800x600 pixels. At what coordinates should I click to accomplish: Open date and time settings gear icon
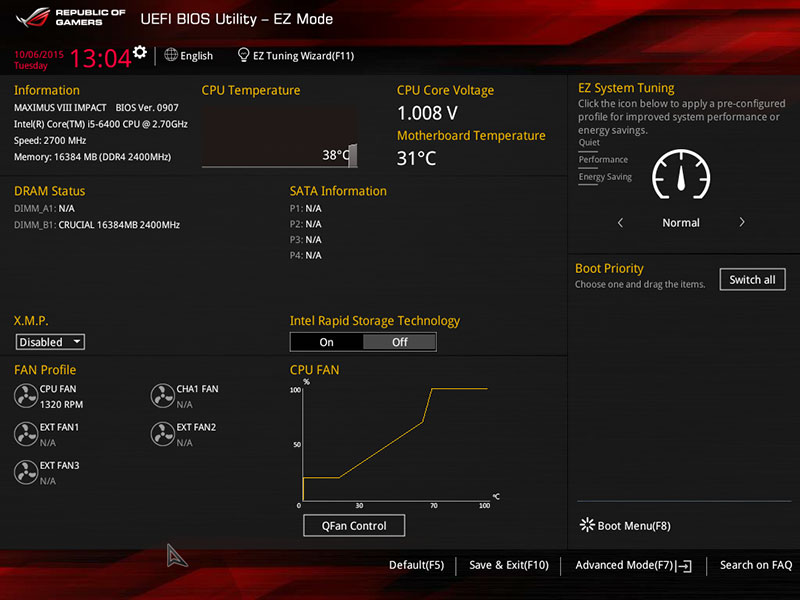coord(140,52)
